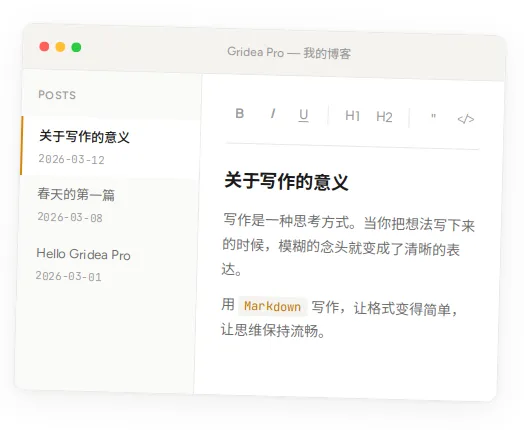Minimize the window with the yellow button
This screenshot has height=430, width=524.
click(60, 47)
